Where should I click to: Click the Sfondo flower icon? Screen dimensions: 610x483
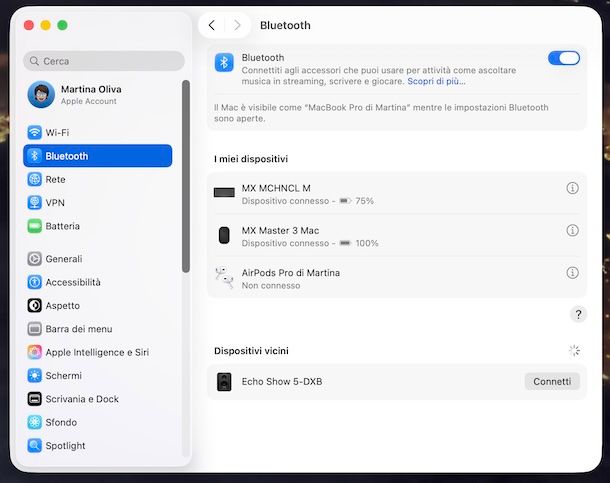point(35,422)
